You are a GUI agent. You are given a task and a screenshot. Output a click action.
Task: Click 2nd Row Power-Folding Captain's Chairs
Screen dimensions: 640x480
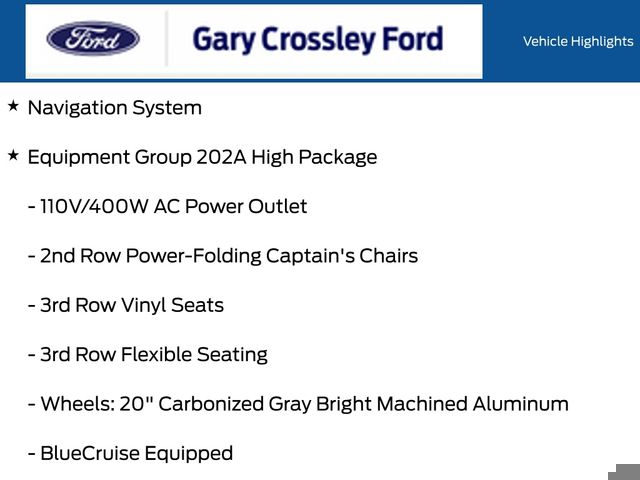pyautogui.click(x=229, y=256)
